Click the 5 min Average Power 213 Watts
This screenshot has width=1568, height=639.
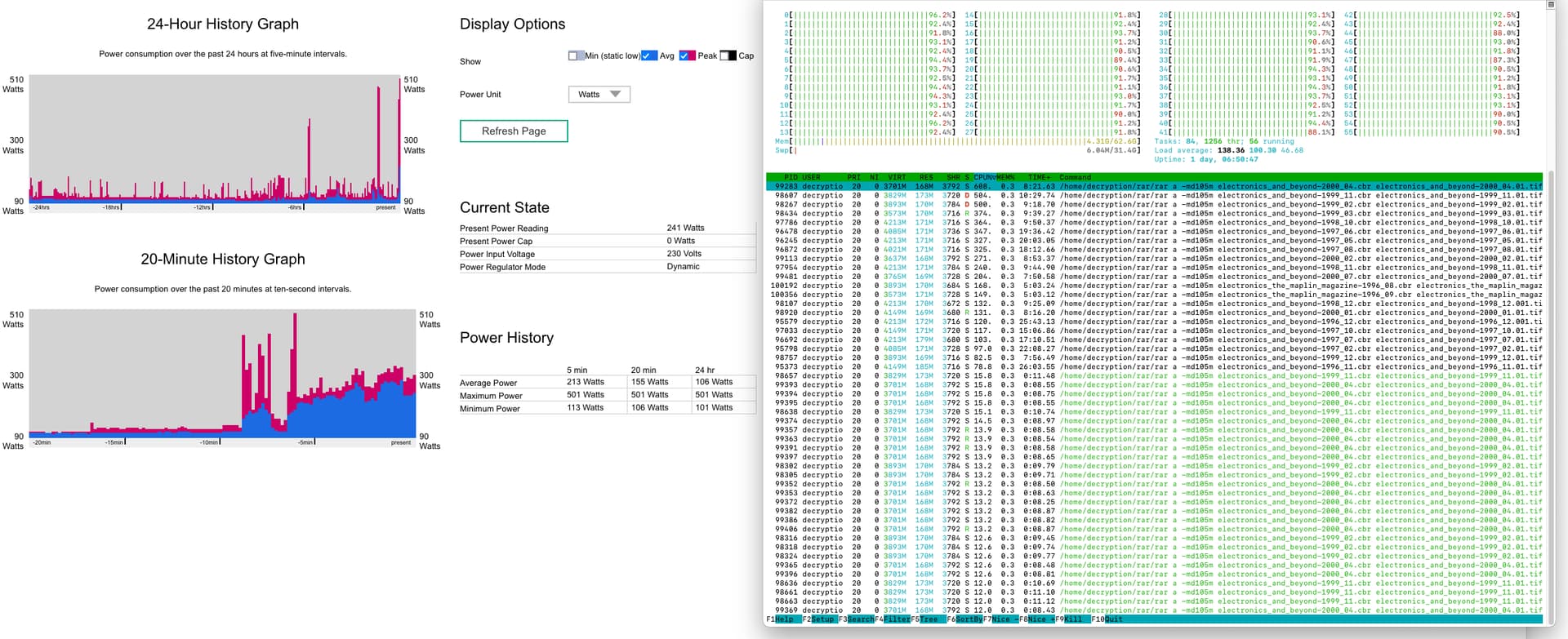pos(586,382)
